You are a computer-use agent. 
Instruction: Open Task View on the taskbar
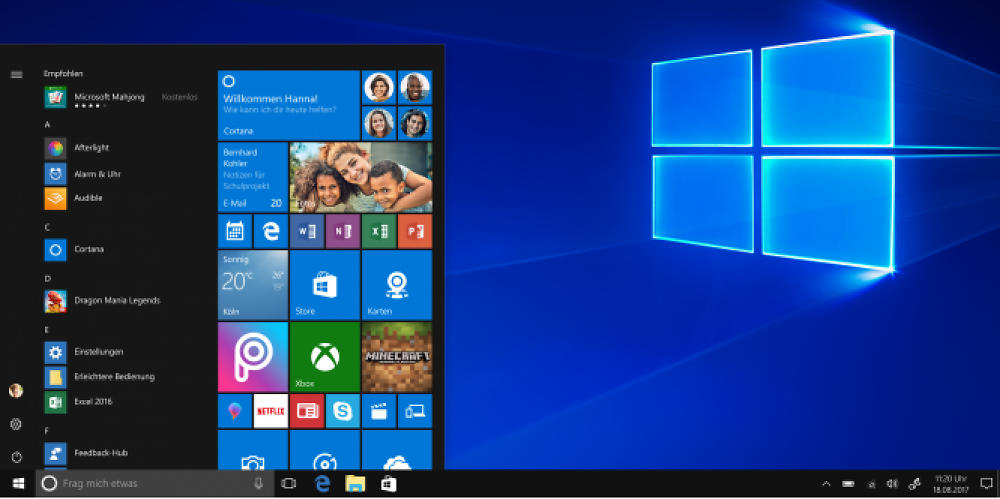289,484
